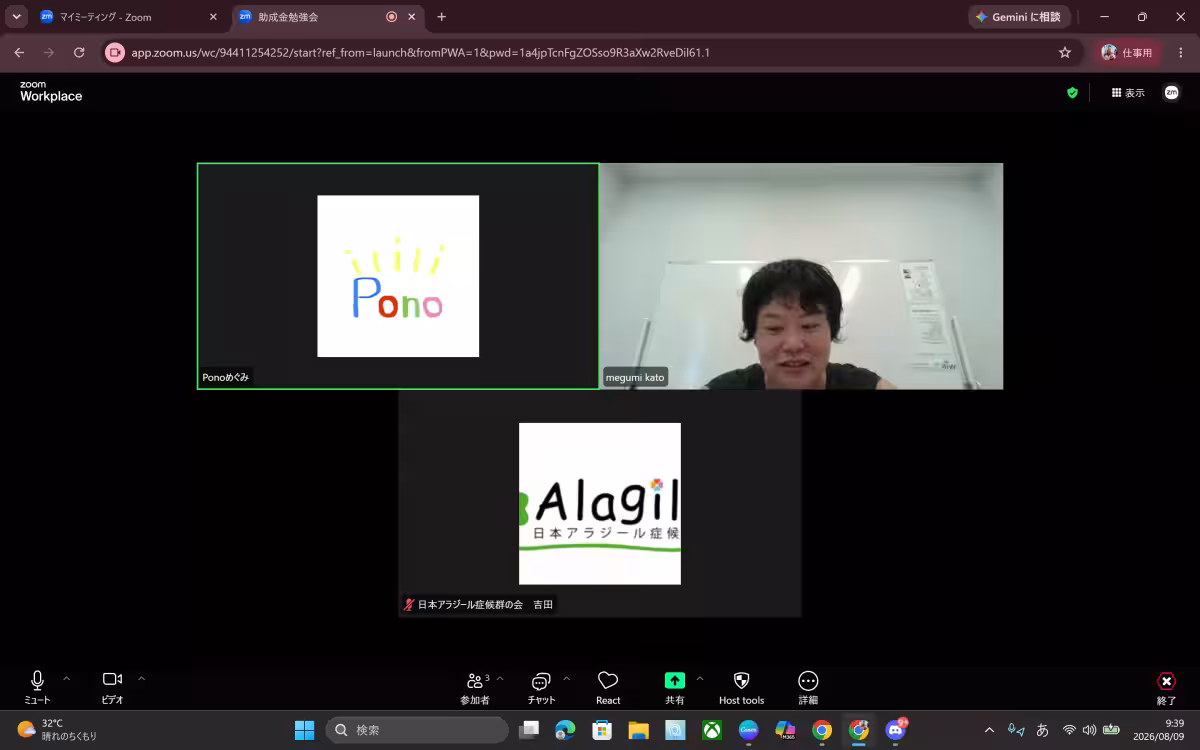Viewport: 1200px width, 750px height.
Task: Click the browser forward arrow
Action: click(x=49, y=52)
